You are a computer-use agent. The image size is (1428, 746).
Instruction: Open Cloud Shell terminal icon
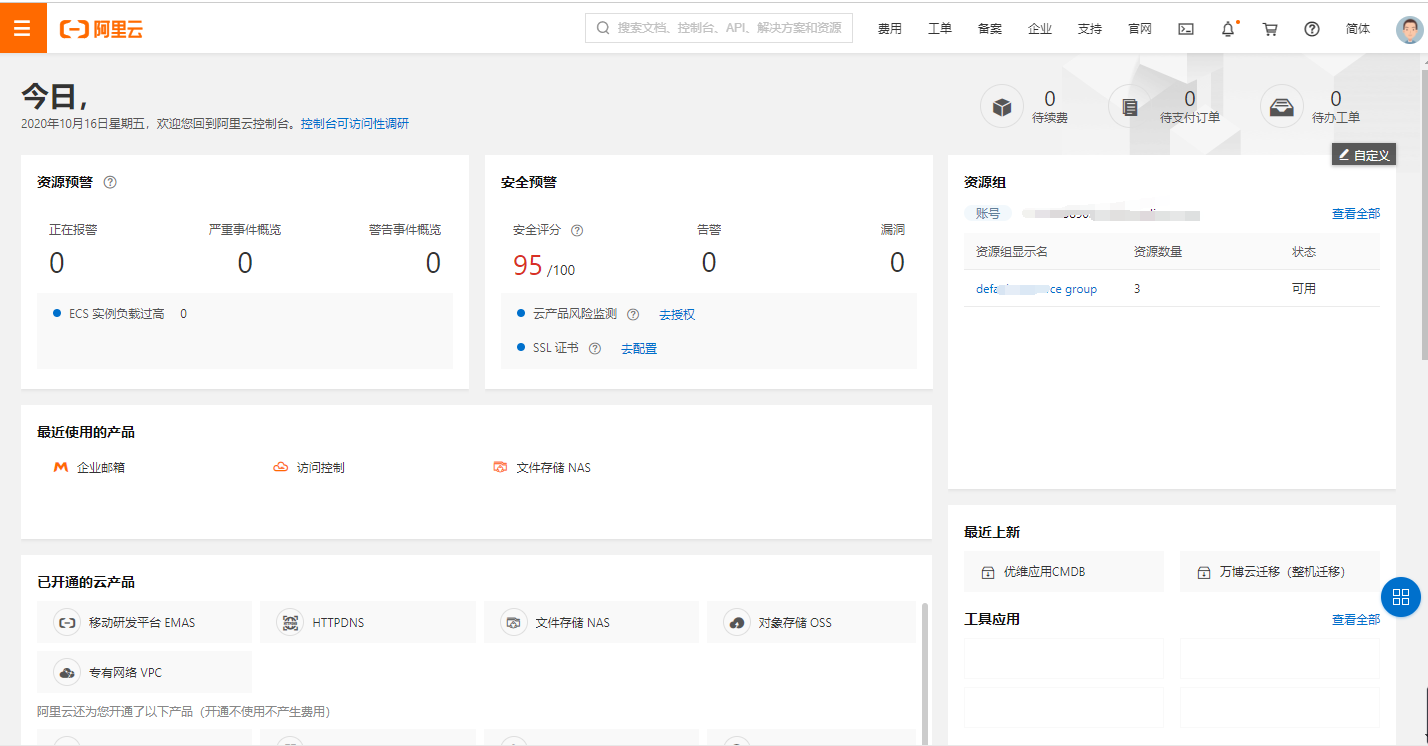coord(1186,29)
